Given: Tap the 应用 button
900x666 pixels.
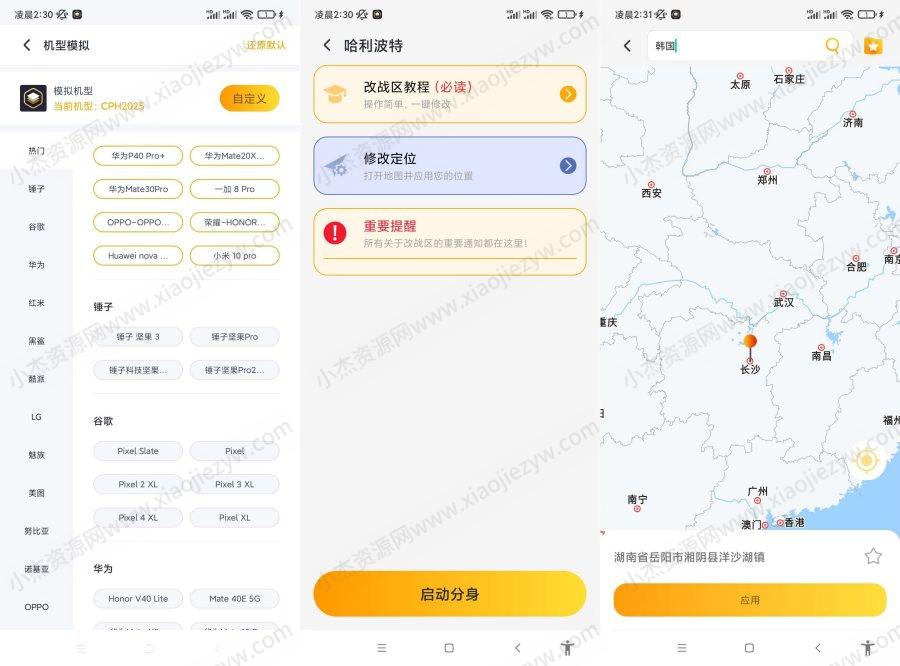Looking at the screenshot, I should (x=750, y=600).
